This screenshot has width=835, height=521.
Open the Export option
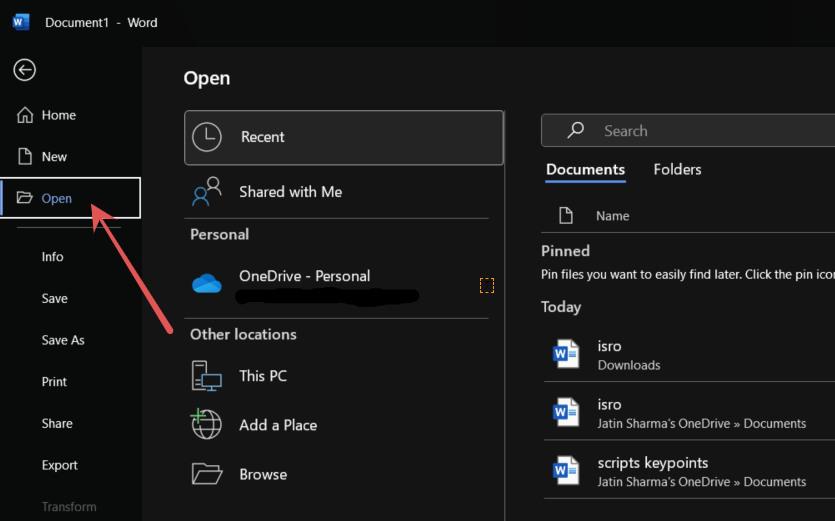click(60, 465)
